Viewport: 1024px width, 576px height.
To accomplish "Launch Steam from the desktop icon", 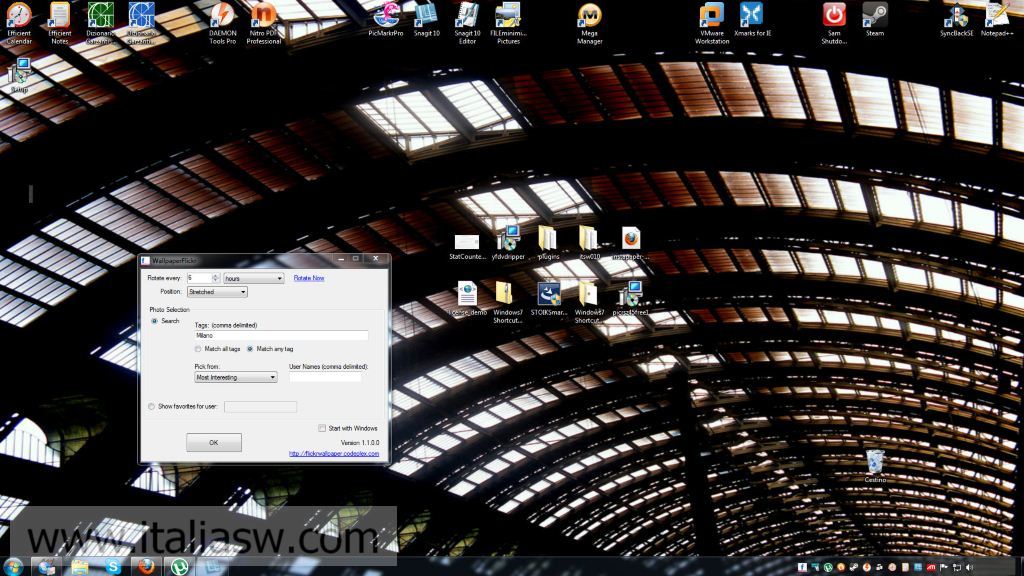I will 875,20.
